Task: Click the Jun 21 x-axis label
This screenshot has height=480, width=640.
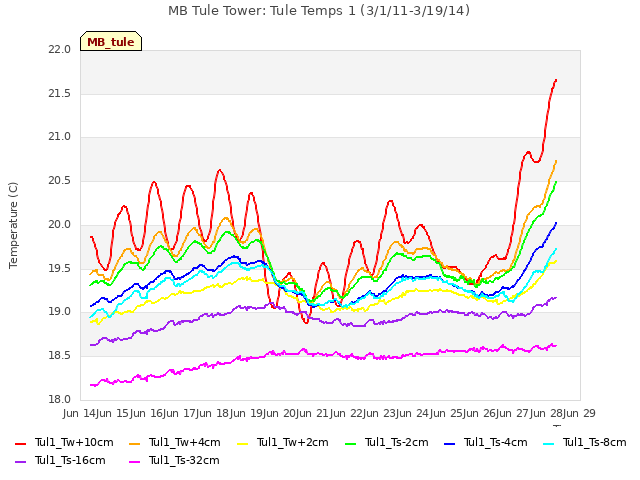Action: (313, 413)
